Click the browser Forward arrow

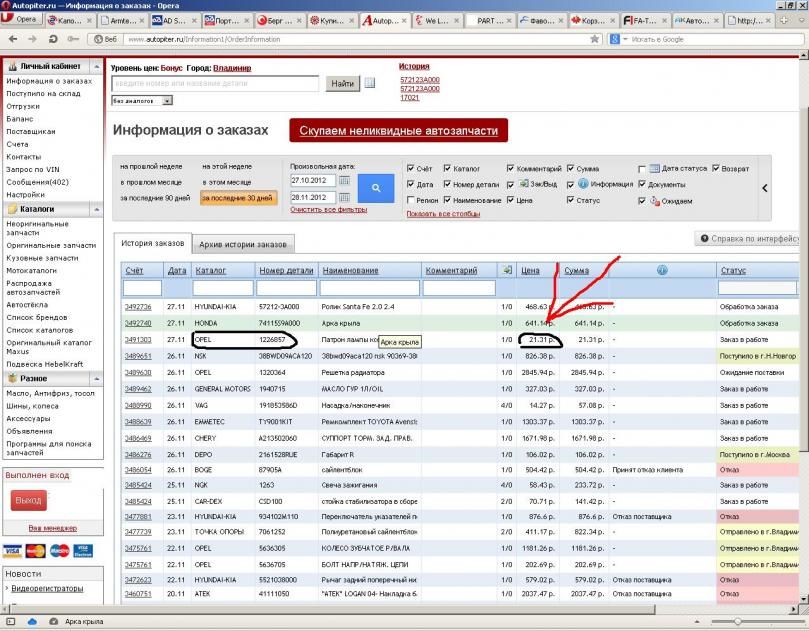[33, 39]
